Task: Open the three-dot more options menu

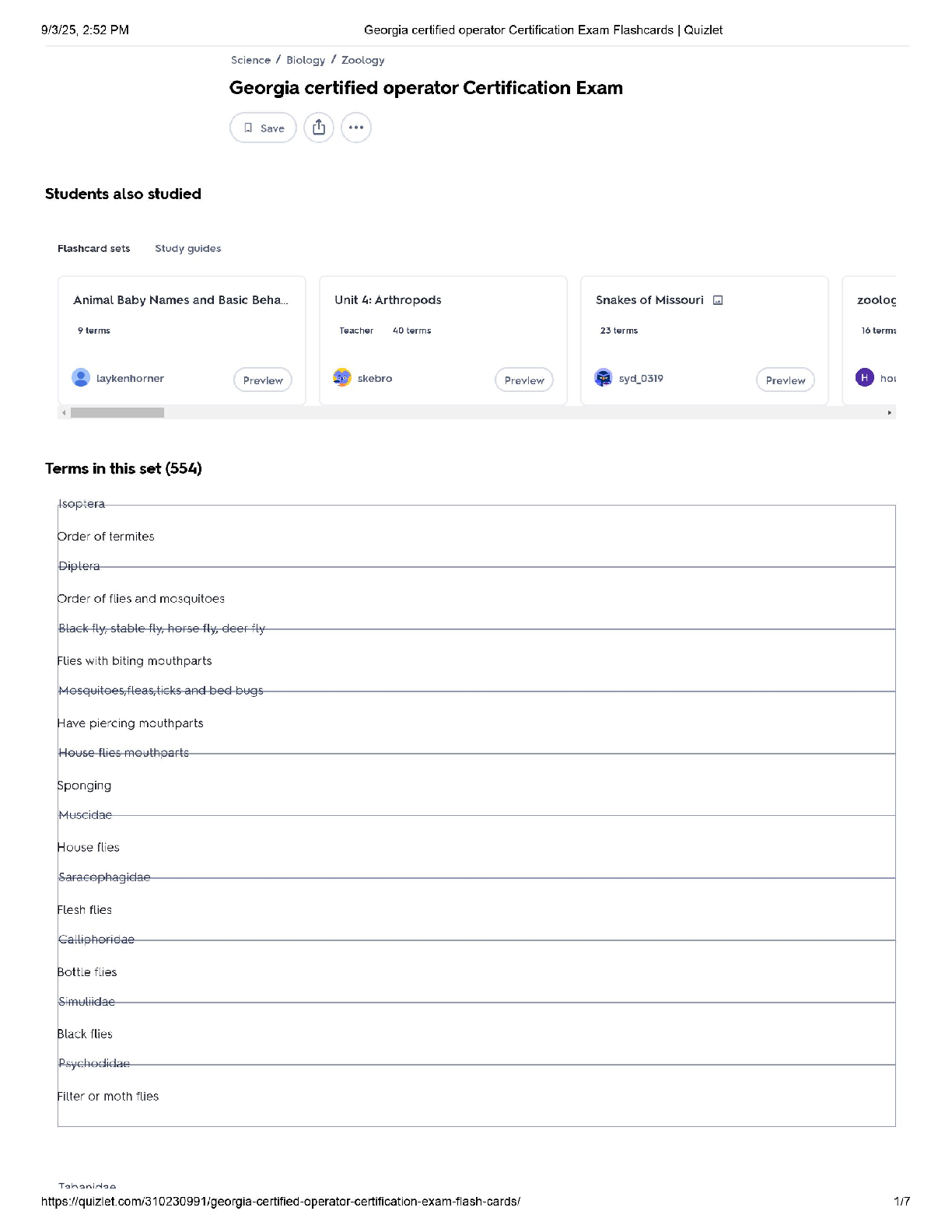Action: (x=356, y=128)
